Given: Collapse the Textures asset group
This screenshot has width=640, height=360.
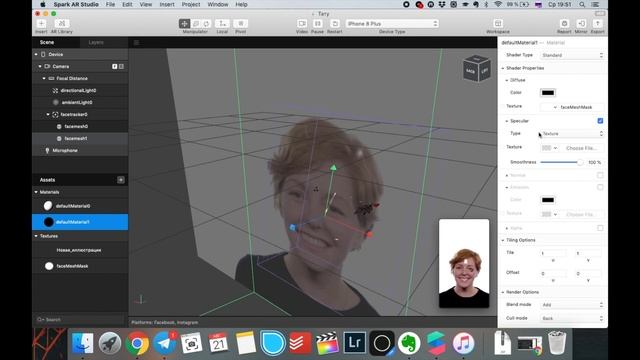Looking at the screenshot, I should (36, 236).
